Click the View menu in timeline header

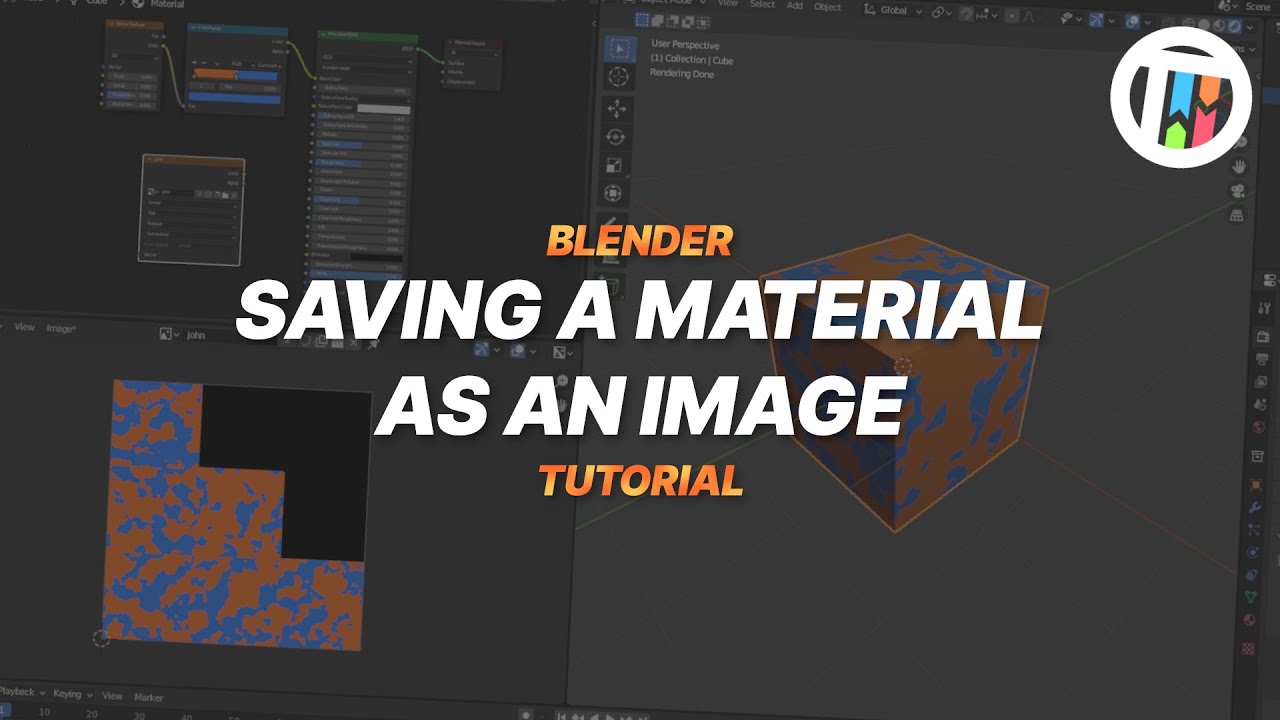point(112,696)
